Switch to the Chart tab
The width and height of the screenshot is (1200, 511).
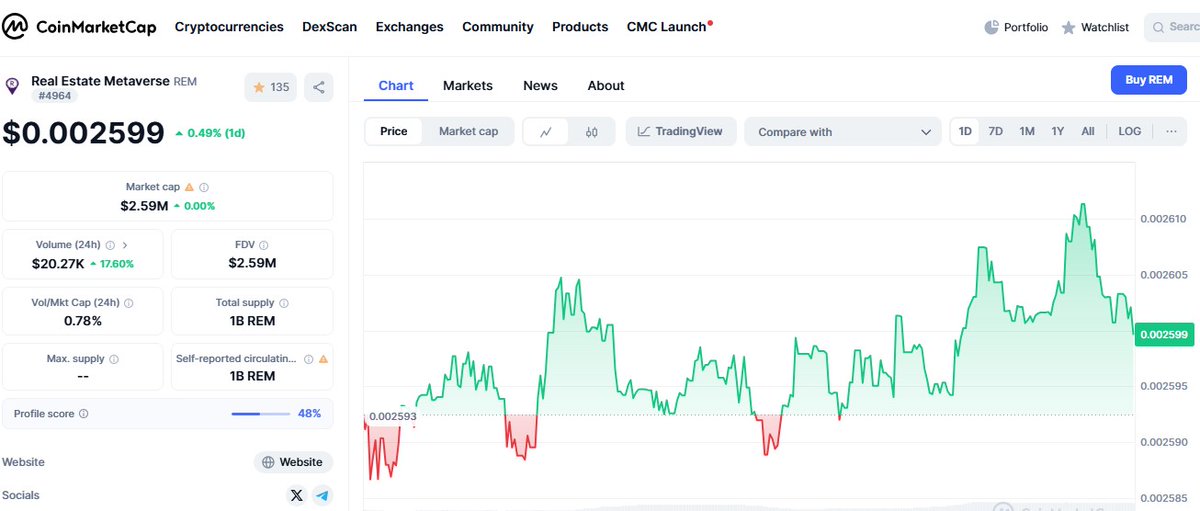(396, 85)
